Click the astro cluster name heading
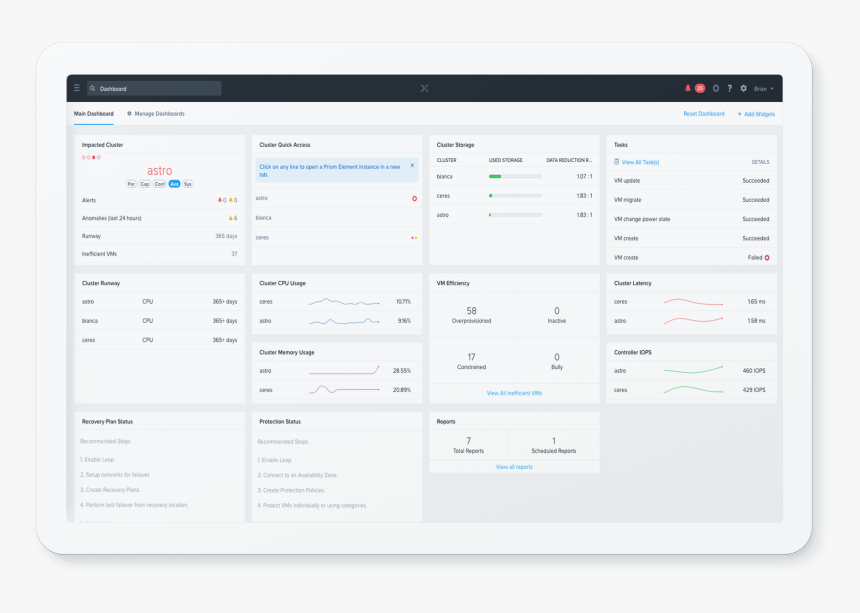This screenshot has height=613, width=860. [160, 171]
